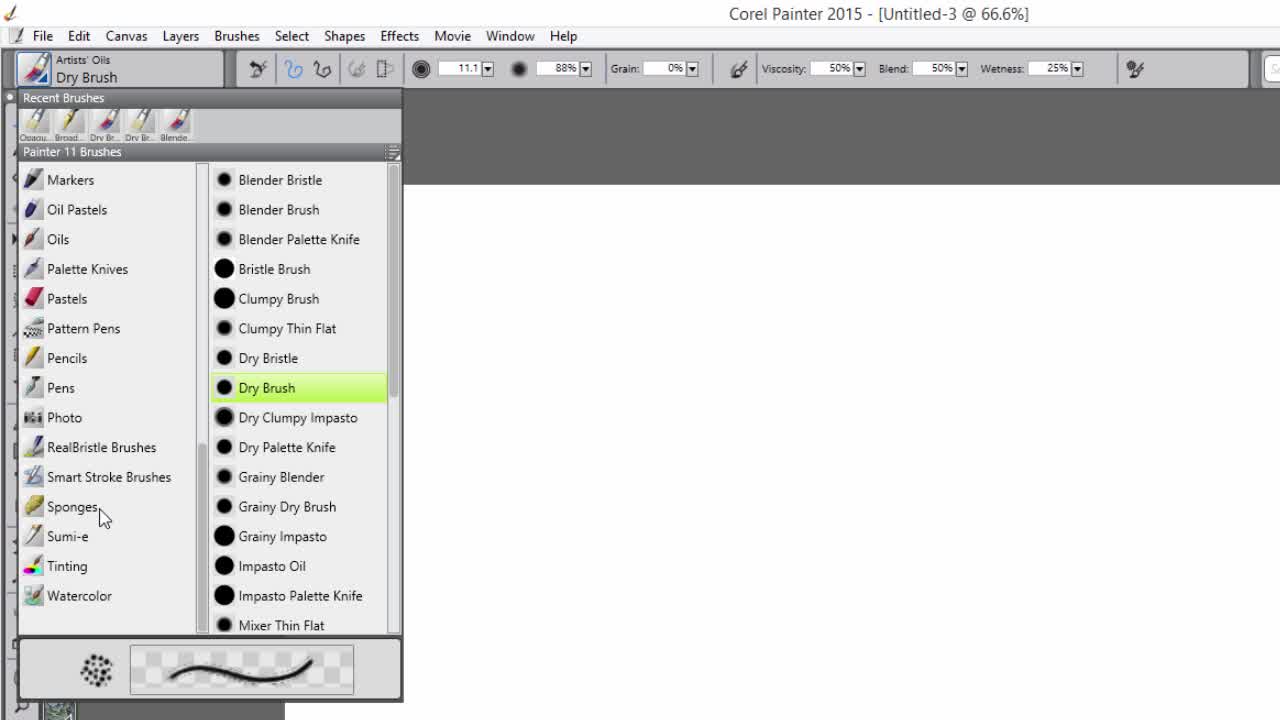Select the Grainy Impasto brush variant
The image size is (1280, 720).
(282, 537)
